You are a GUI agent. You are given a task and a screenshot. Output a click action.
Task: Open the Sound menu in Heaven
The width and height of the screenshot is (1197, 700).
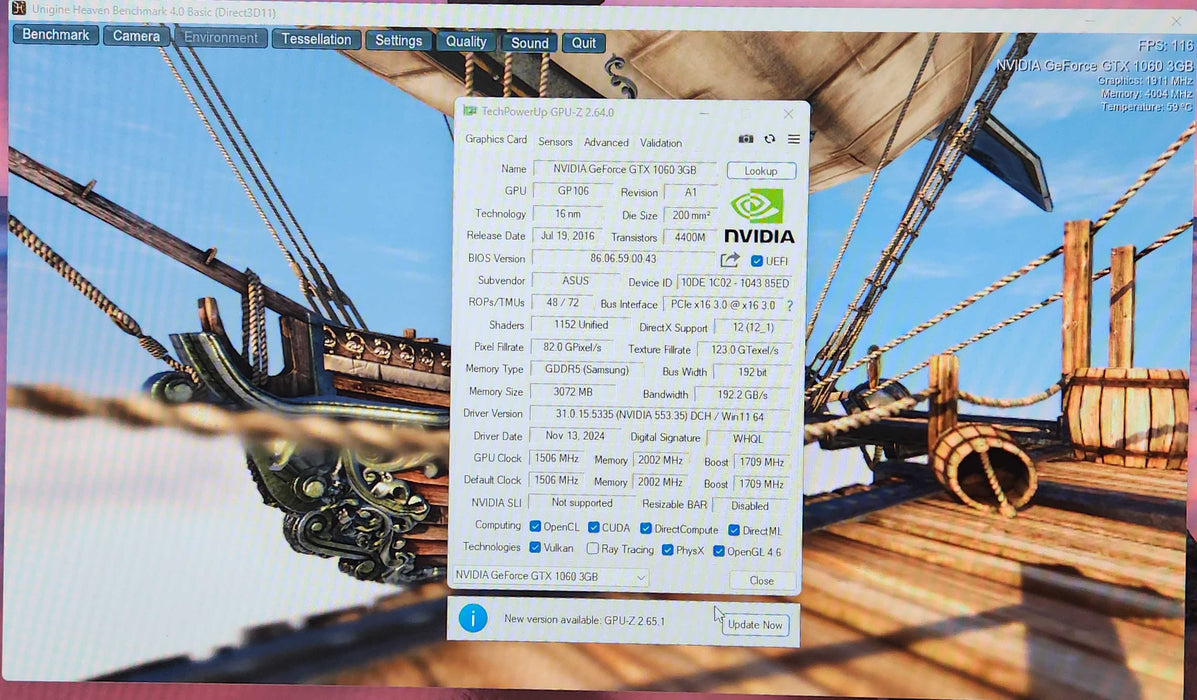pyautogui.click(x=530, y=43)
